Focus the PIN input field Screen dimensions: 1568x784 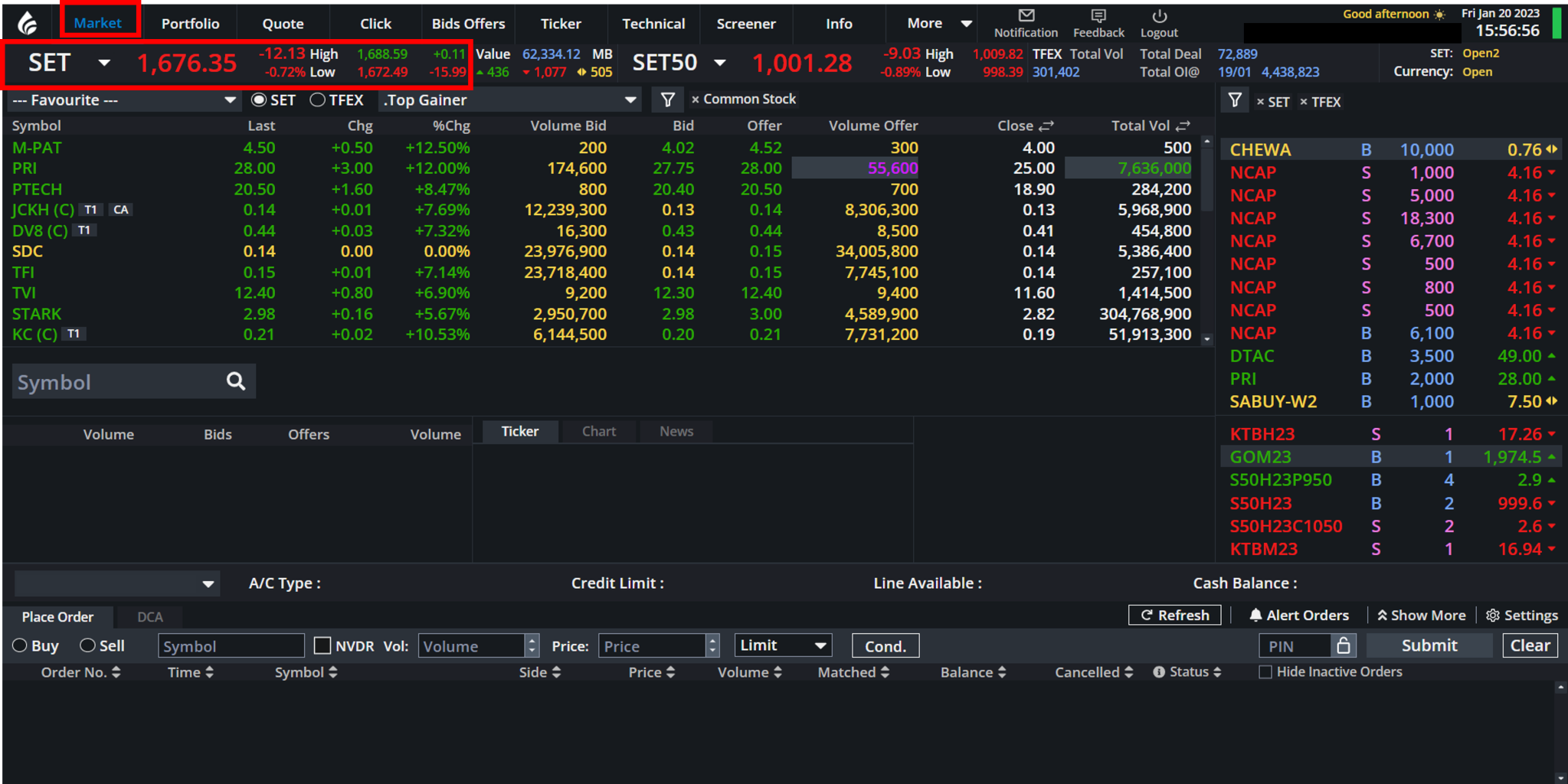(x=1296, y=645)
